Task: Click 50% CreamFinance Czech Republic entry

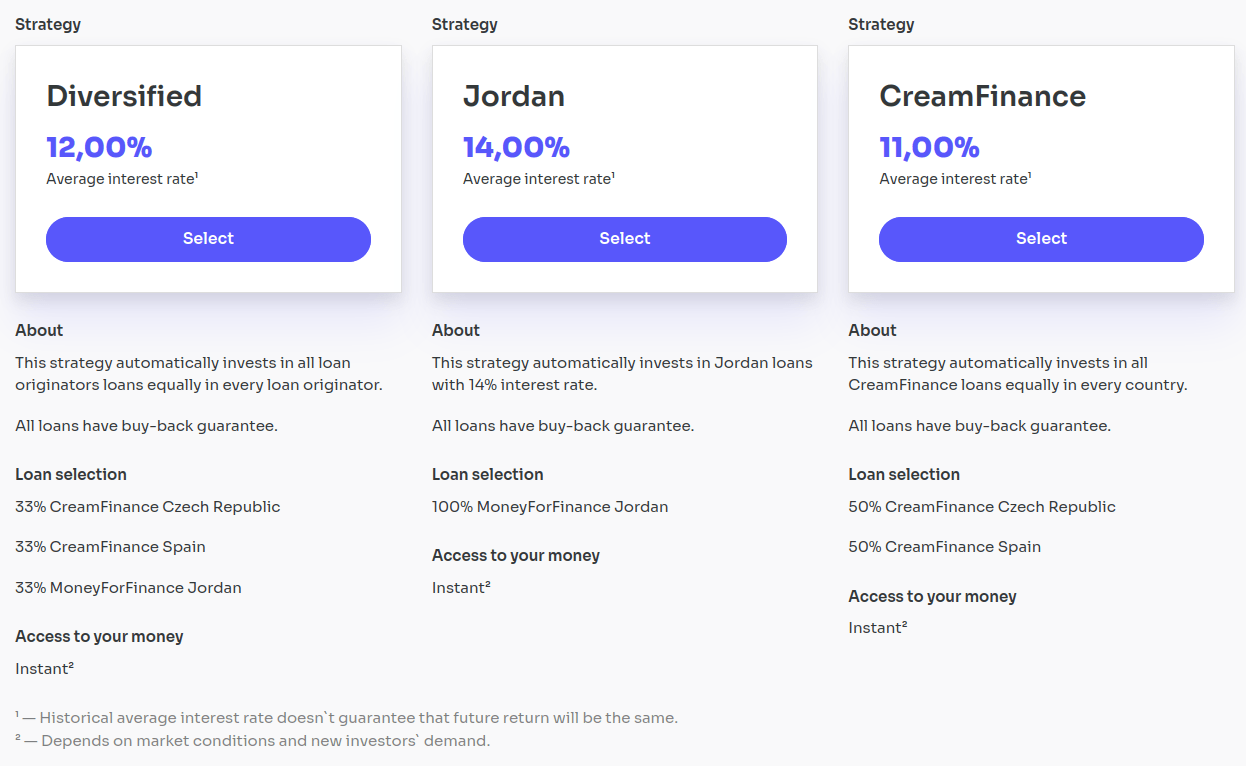Action: 982,507
